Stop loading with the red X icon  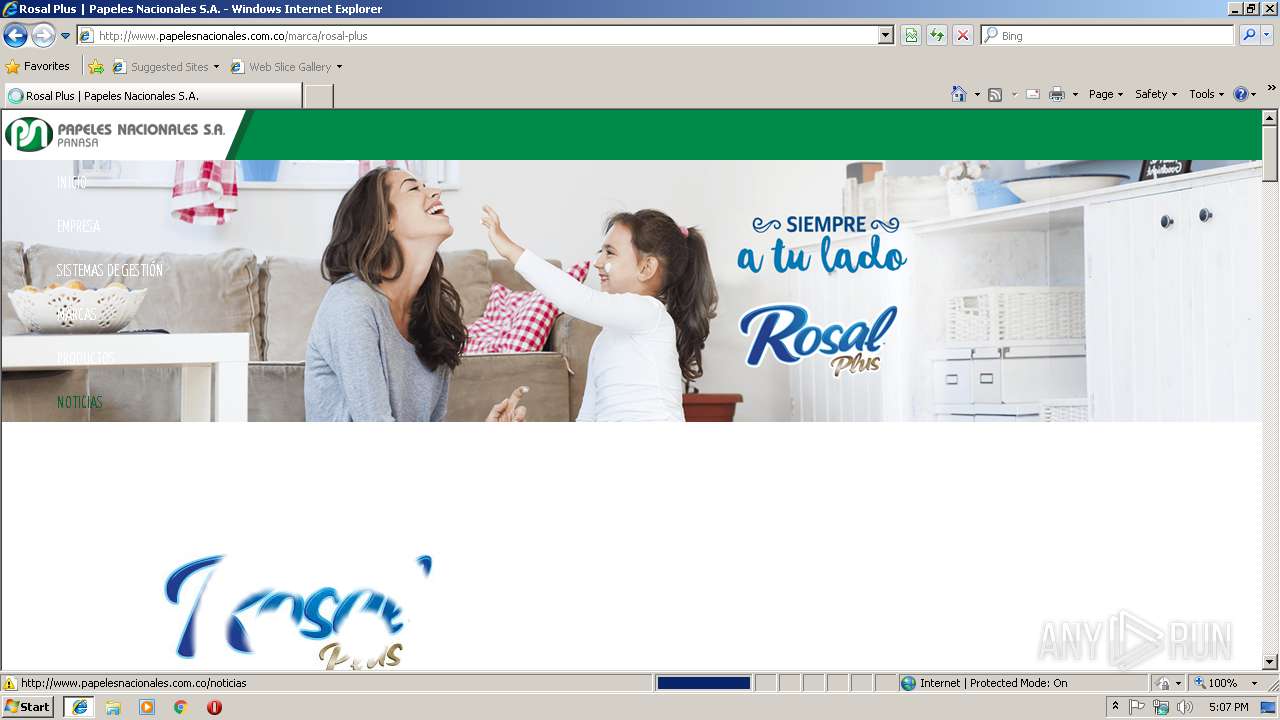(x=963, y=36)
